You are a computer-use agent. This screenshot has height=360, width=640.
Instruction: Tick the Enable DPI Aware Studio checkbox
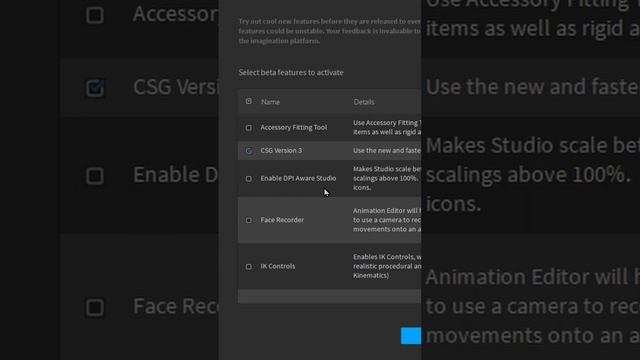click(x=249, y=178)
